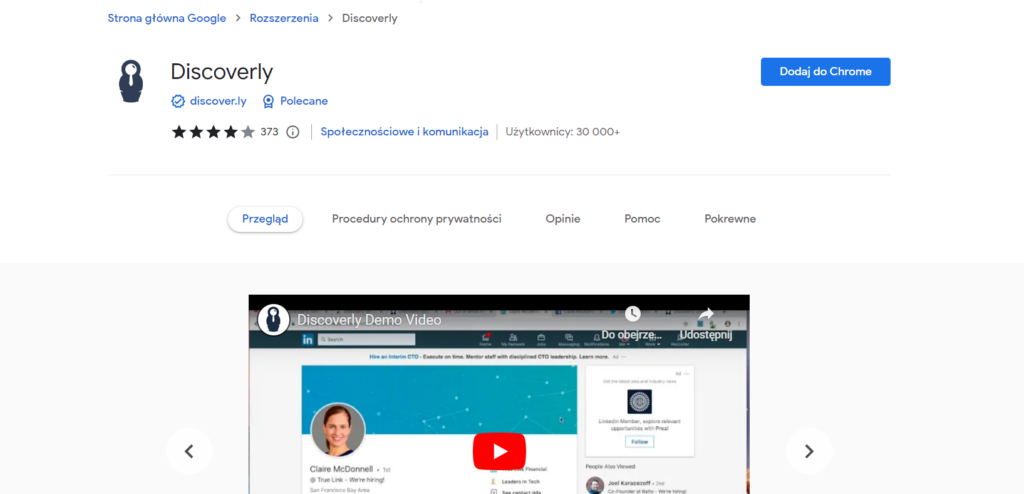Select the Przegląd tab
Screen dimensions: 1024x494
pyautogui.click(x=265, y=219)
